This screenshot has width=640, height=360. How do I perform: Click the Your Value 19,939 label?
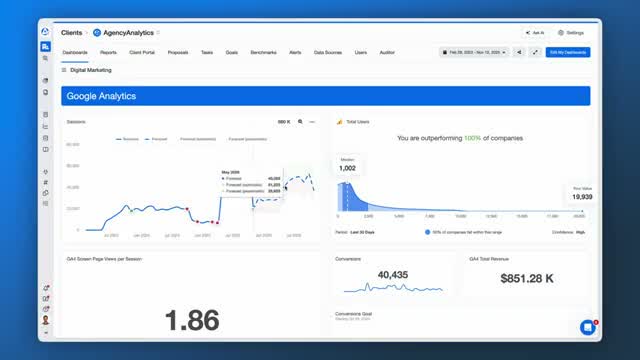click(582, 194)
